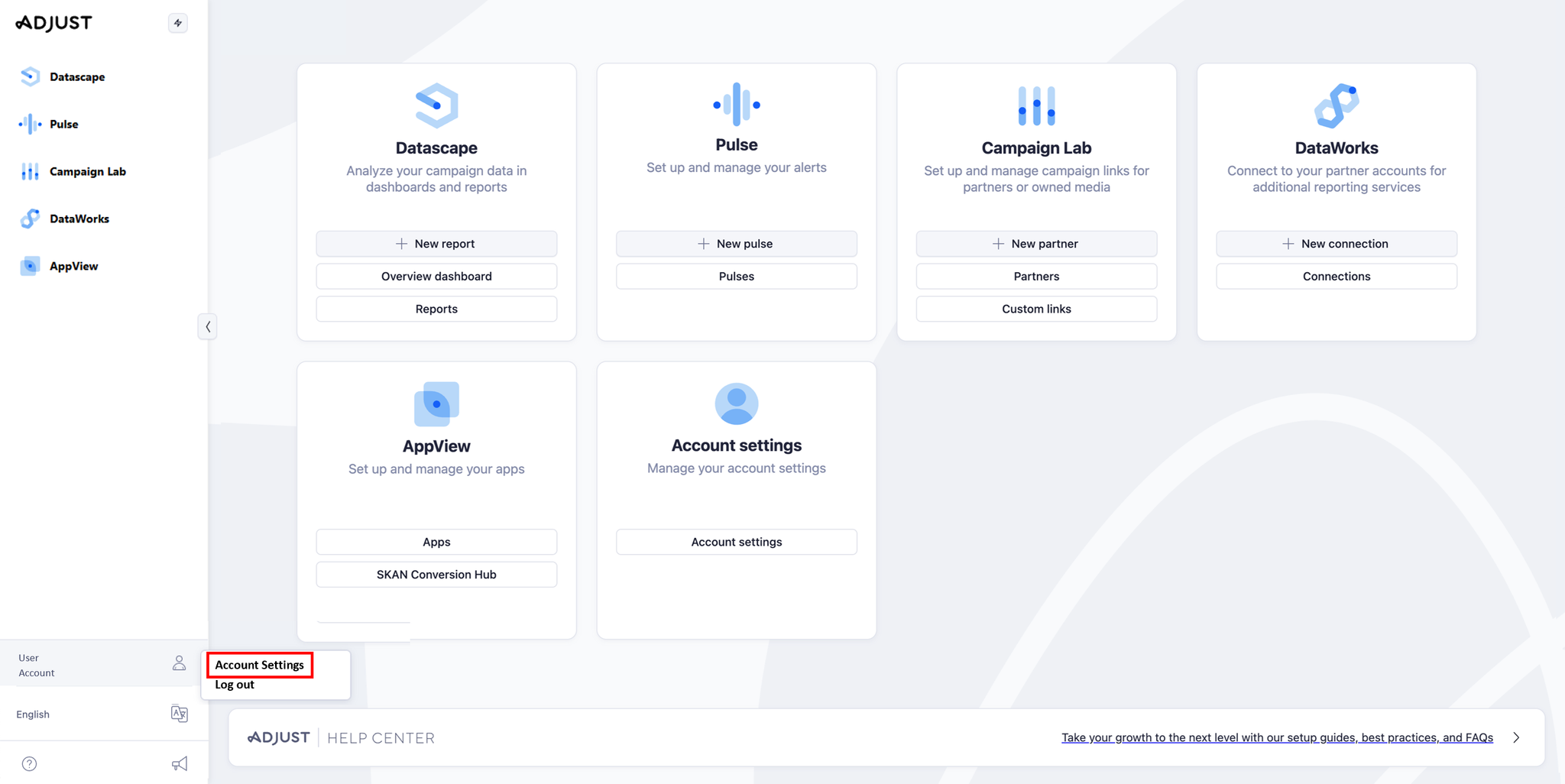1565x784 pixels.
Task: Open Apps button in AppView card
Action: [x=436, y=542]
